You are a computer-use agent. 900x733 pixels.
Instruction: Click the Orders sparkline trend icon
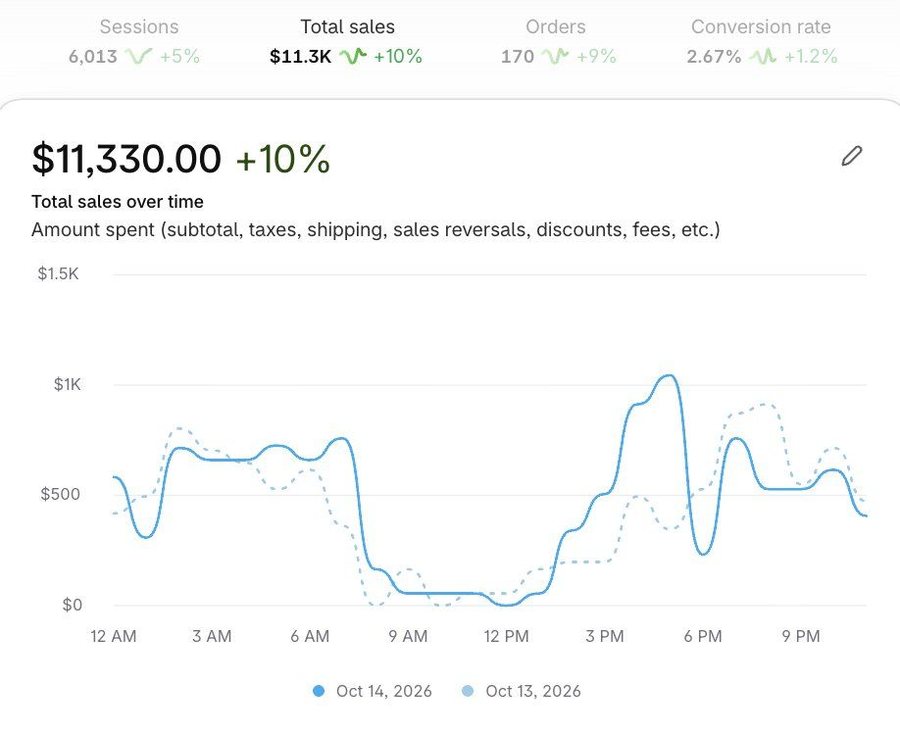coord(555,56)
